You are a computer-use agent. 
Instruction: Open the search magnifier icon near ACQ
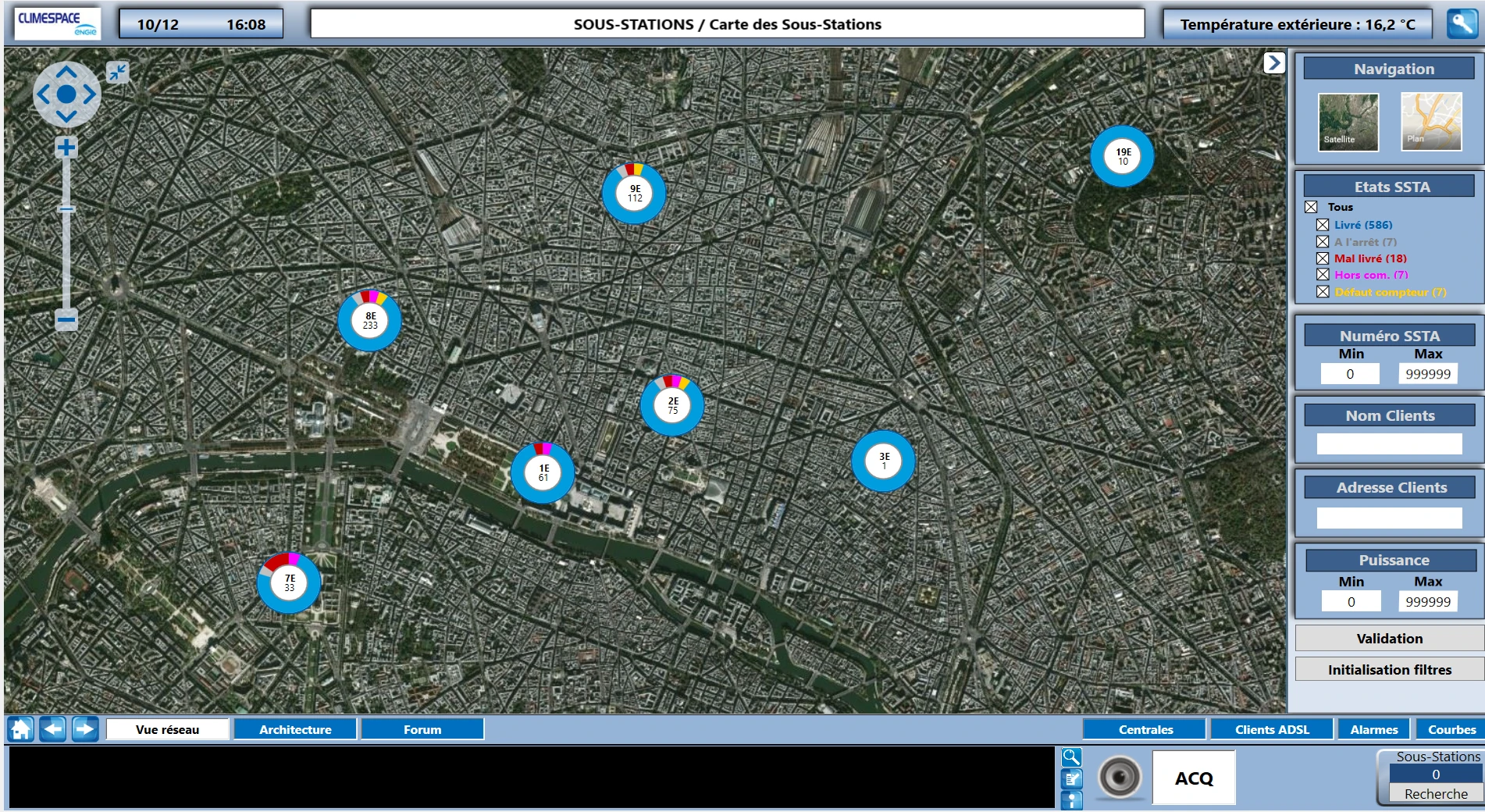[x=1071, y=757]
